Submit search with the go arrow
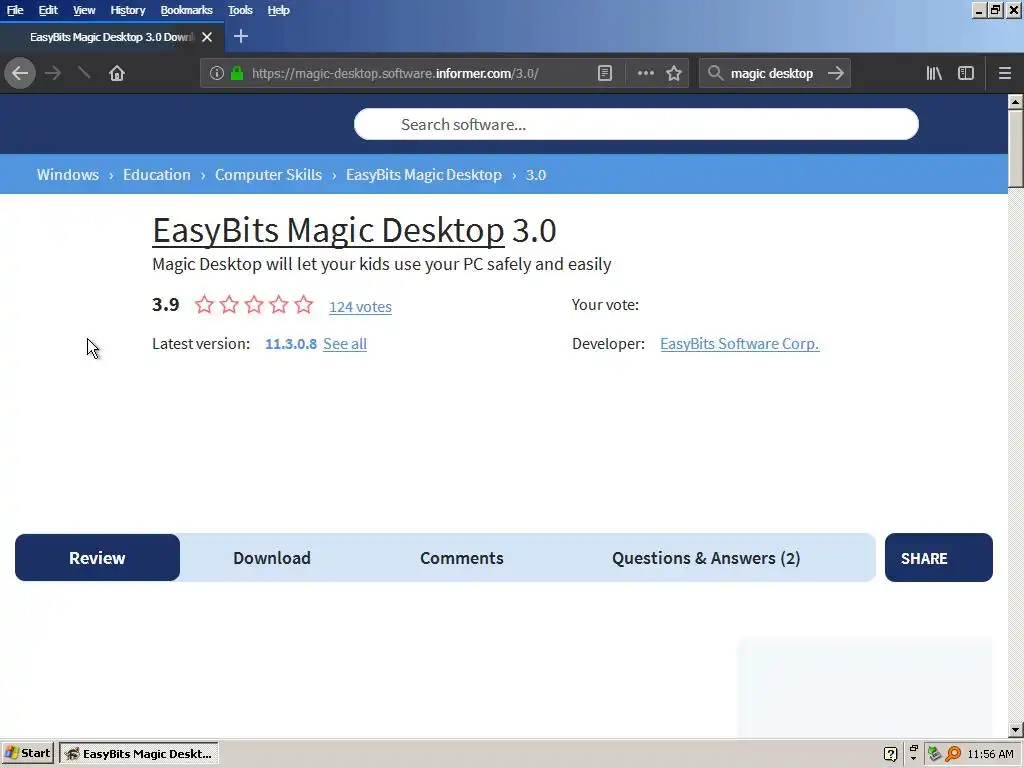The image size is (1024, 768). point(835,73)
